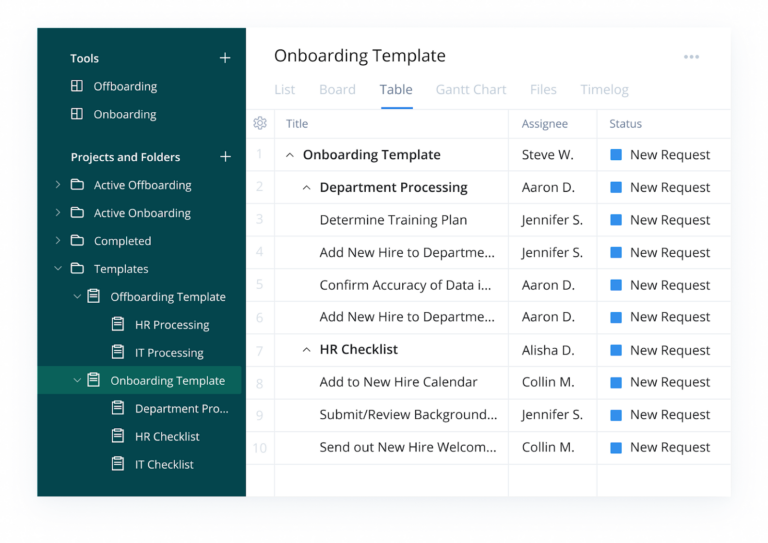Click the status color square for Steve W. row
Image resolution: width=768 pixels, height=543 pixels.
pyautogui.click(x=616, y=155)
